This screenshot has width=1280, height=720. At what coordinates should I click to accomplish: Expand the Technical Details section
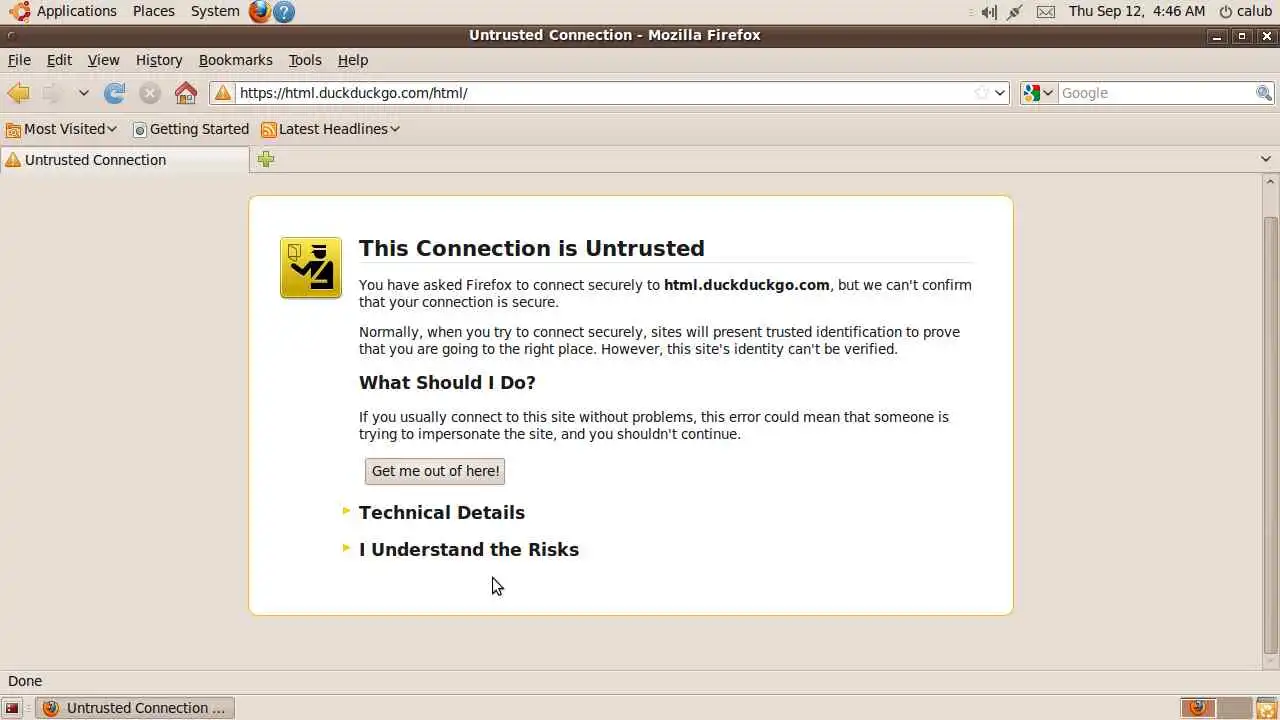click(x=441, y=512)
